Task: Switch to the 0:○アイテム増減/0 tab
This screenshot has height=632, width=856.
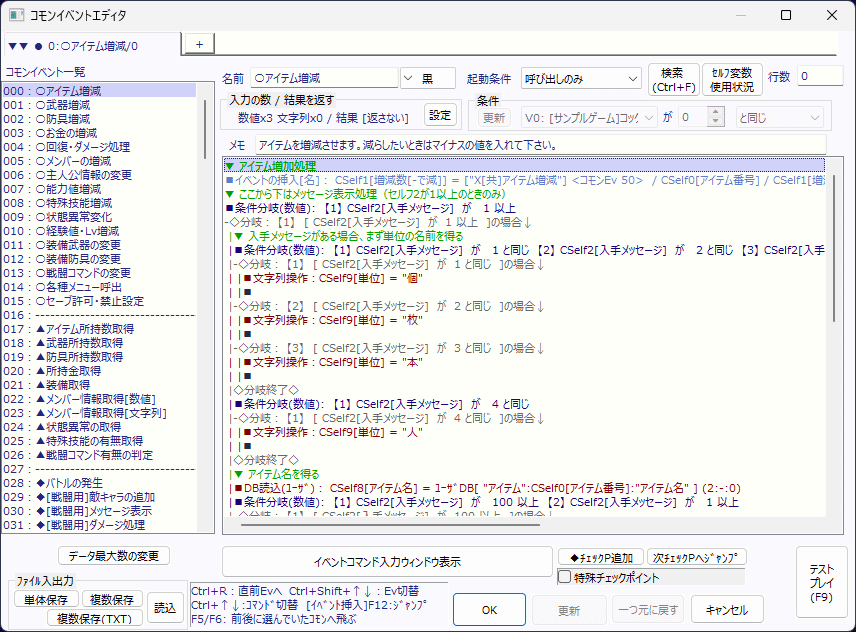Action: click(x=90, y=45)
